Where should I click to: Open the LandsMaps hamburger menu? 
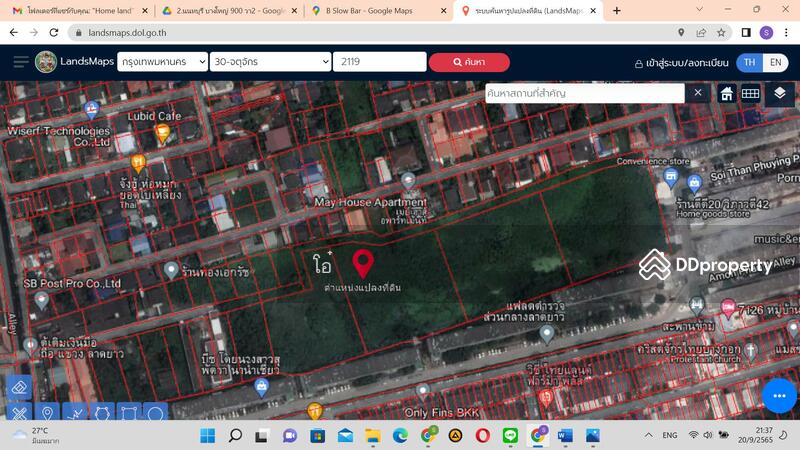pos(21,62)
